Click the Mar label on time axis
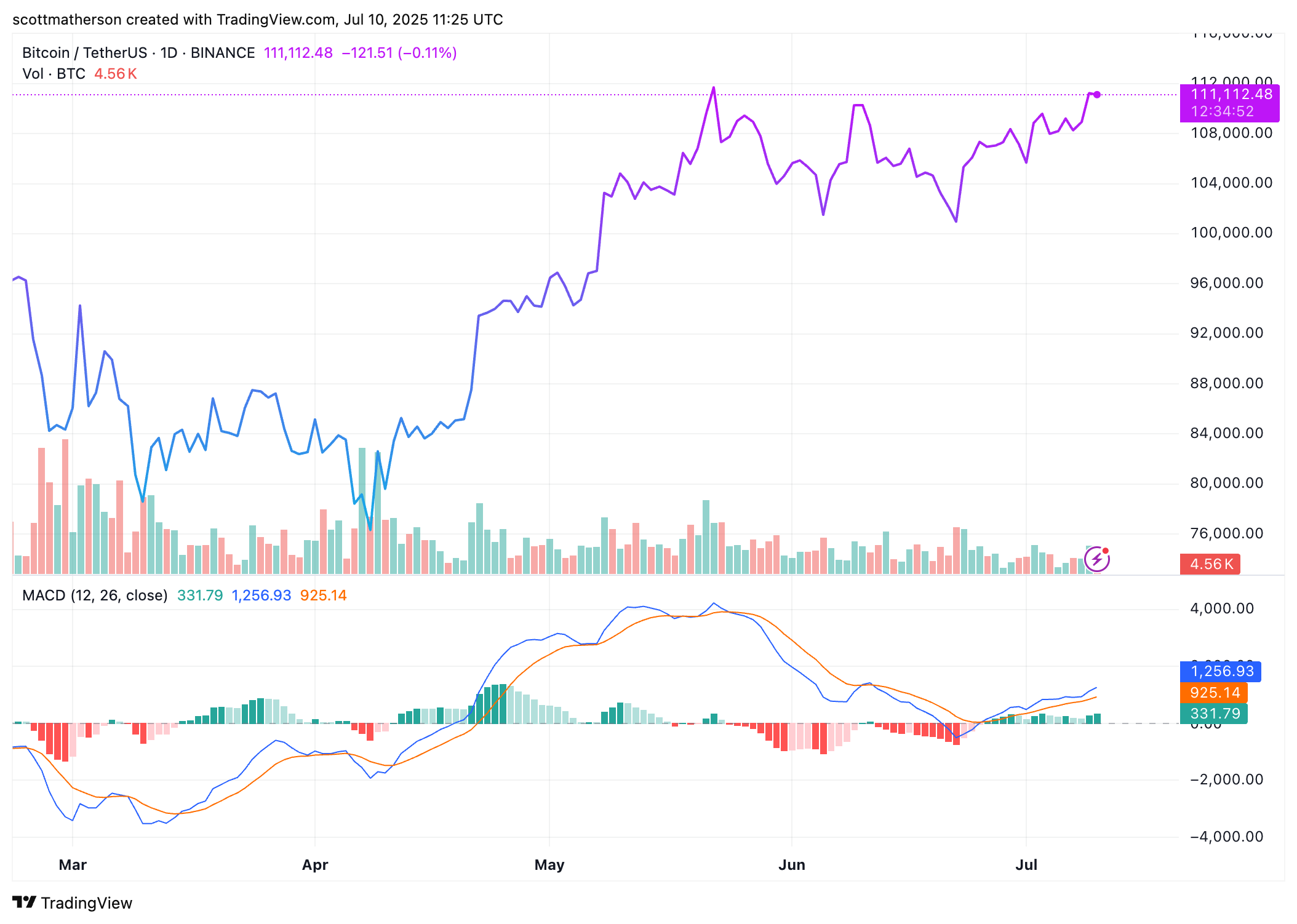The height and width of the screenshot is (924, 1297). pyautogui.click(x=73, y=865)
